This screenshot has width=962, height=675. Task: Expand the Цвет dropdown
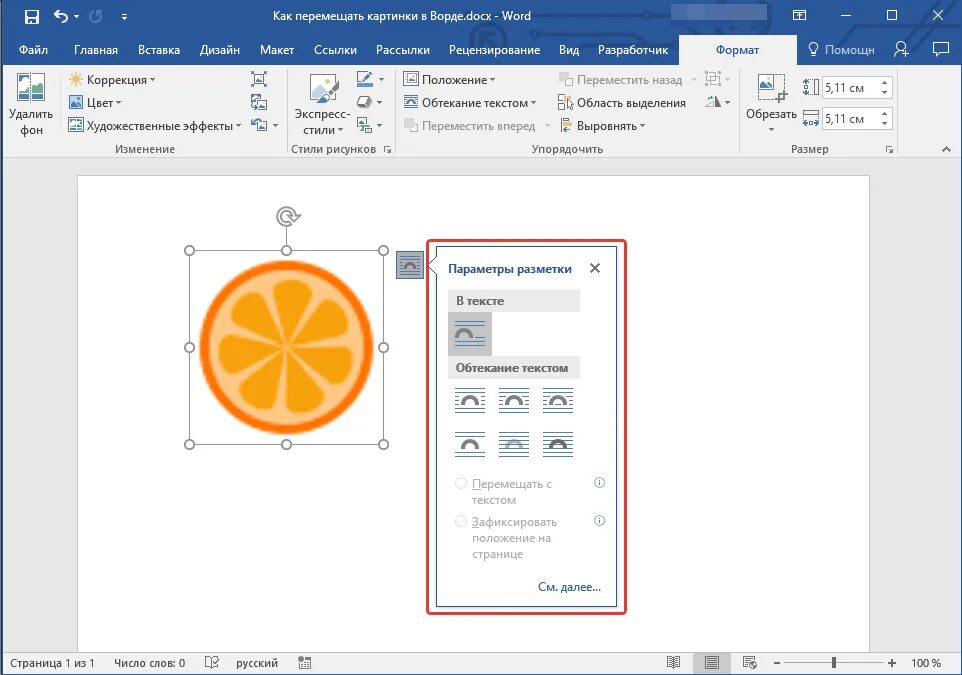coord(94,102)
